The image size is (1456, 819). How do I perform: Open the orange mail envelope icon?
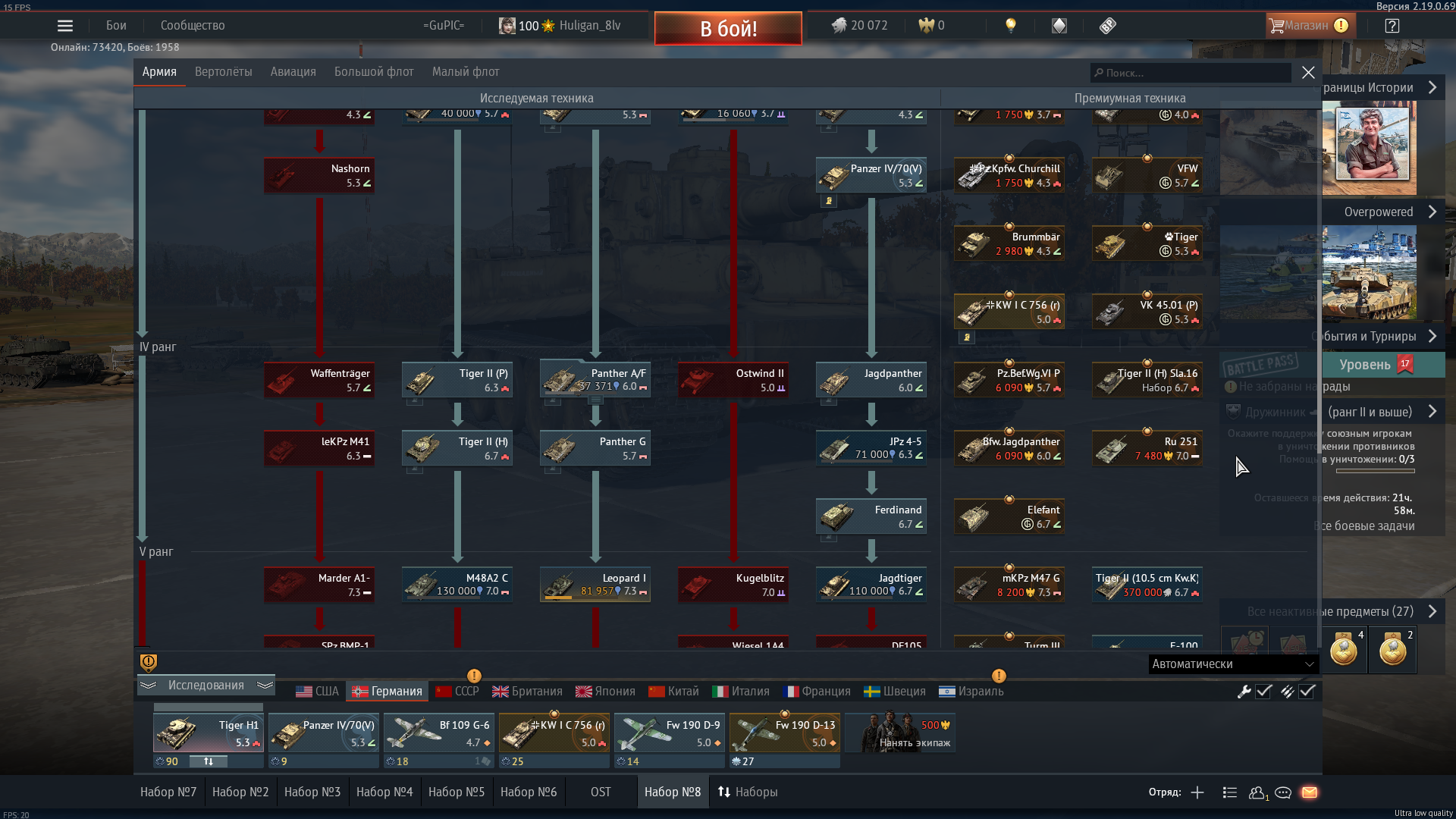click(x=1310, y=792)
